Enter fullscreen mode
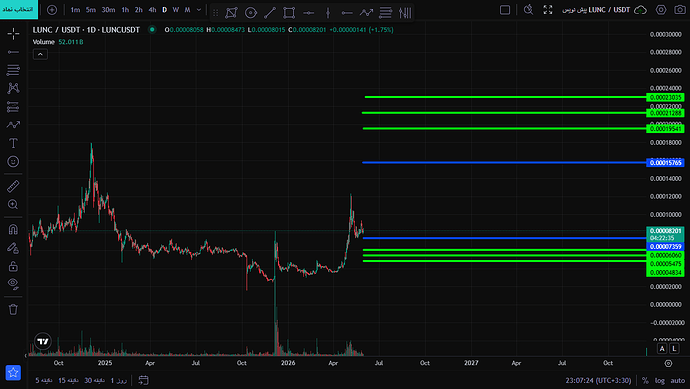Screen dimensions: 690x389 click(x=547, y=10)
